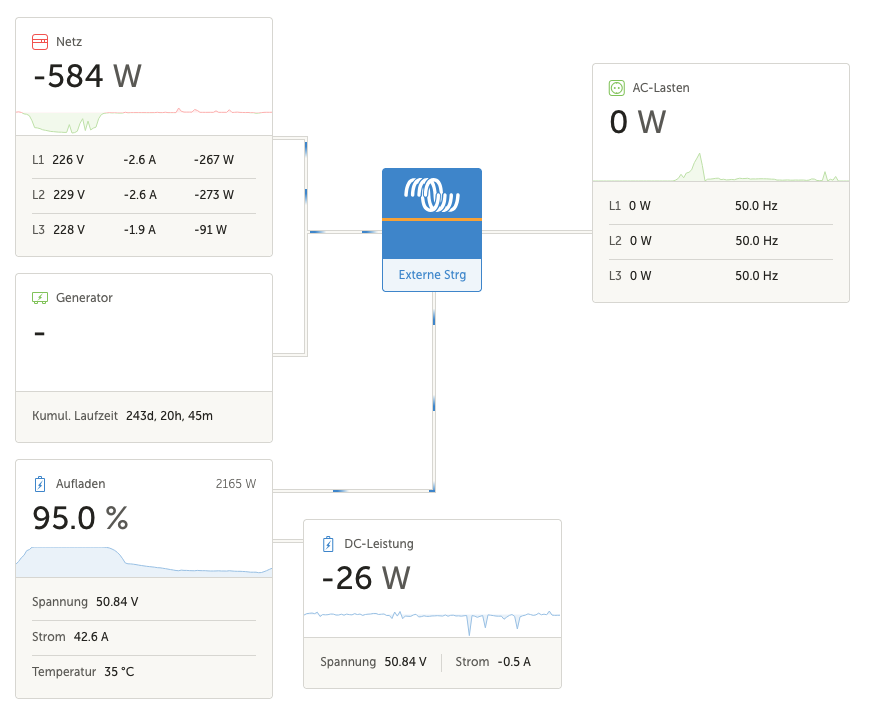
Task: Click the red Netz grid icon
Action: click(x=40, y=42)
